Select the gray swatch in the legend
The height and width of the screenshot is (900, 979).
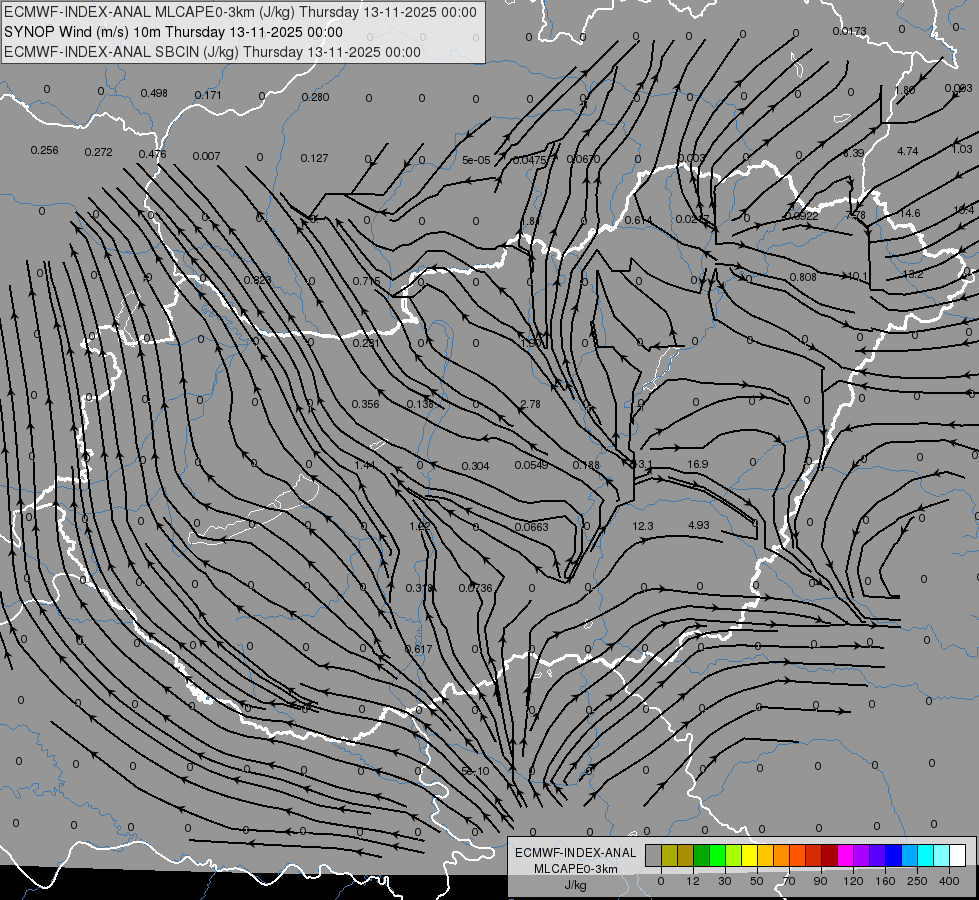[x=654, y=856]
